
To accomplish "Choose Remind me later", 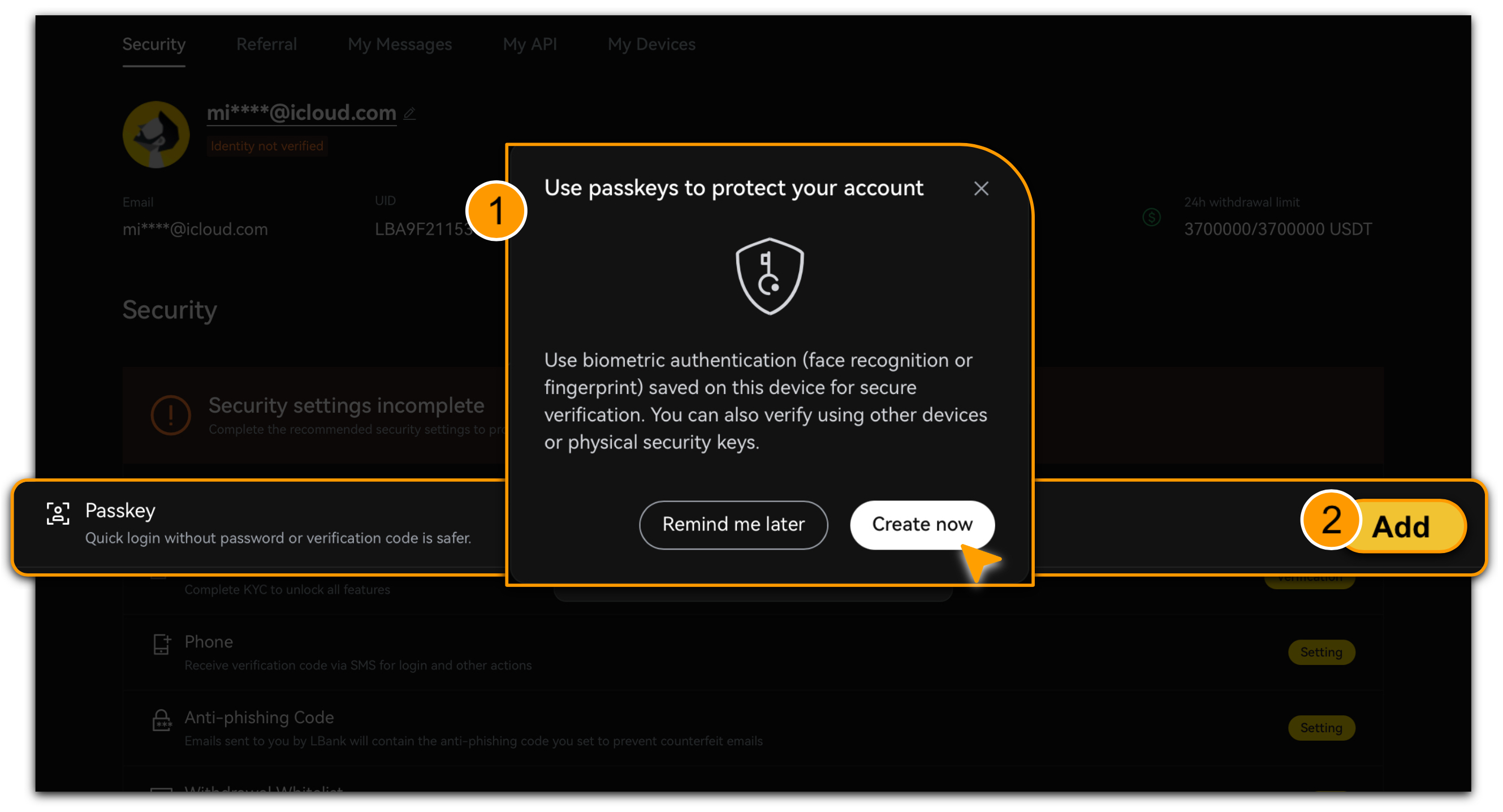I will tap(733, 524).
